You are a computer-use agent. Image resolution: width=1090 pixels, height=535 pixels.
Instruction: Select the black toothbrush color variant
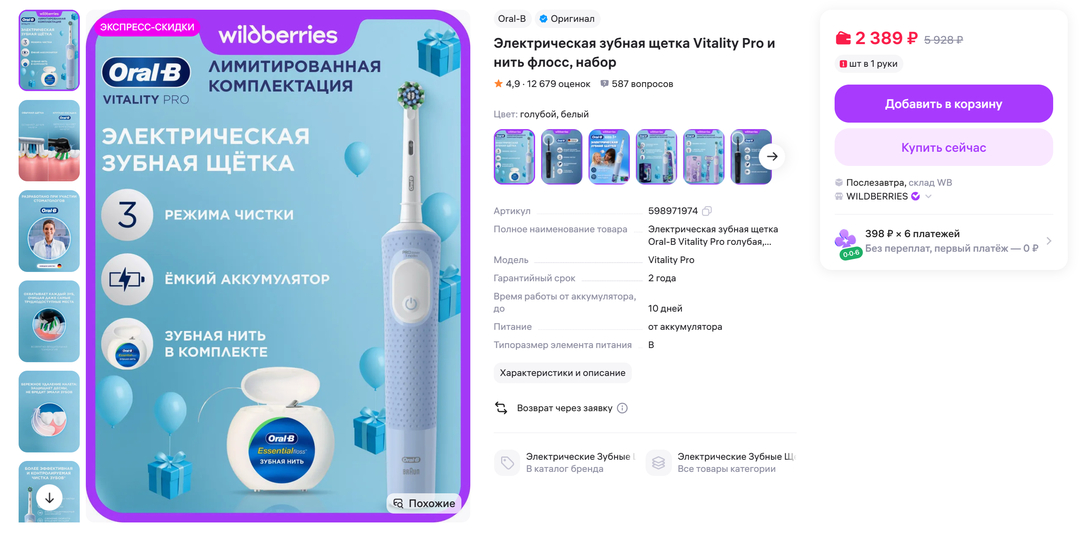562,156
